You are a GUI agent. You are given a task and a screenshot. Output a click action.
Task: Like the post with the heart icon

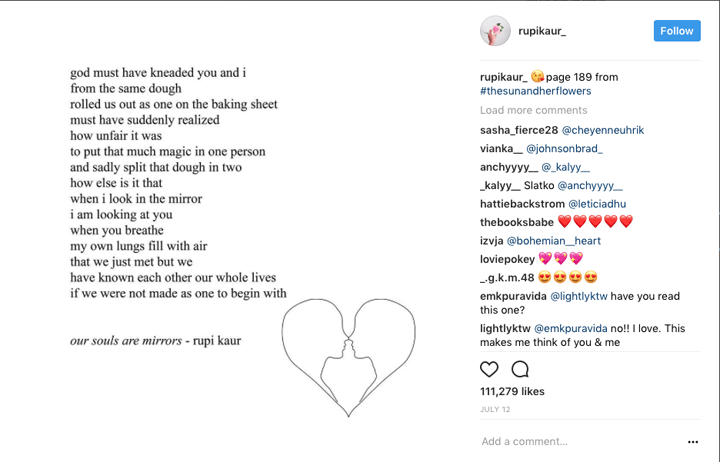click(489, 369)
